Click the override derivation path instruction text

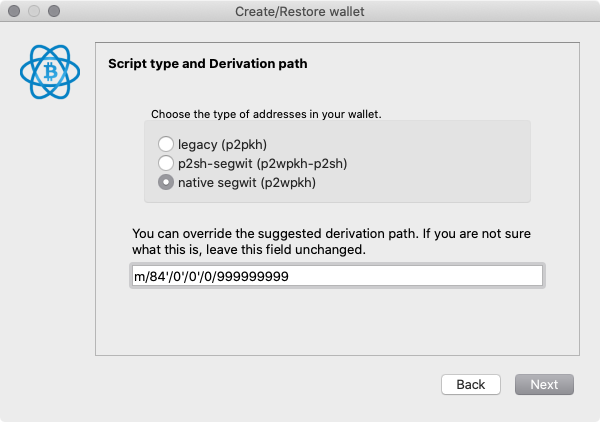(x=331, y=241)
